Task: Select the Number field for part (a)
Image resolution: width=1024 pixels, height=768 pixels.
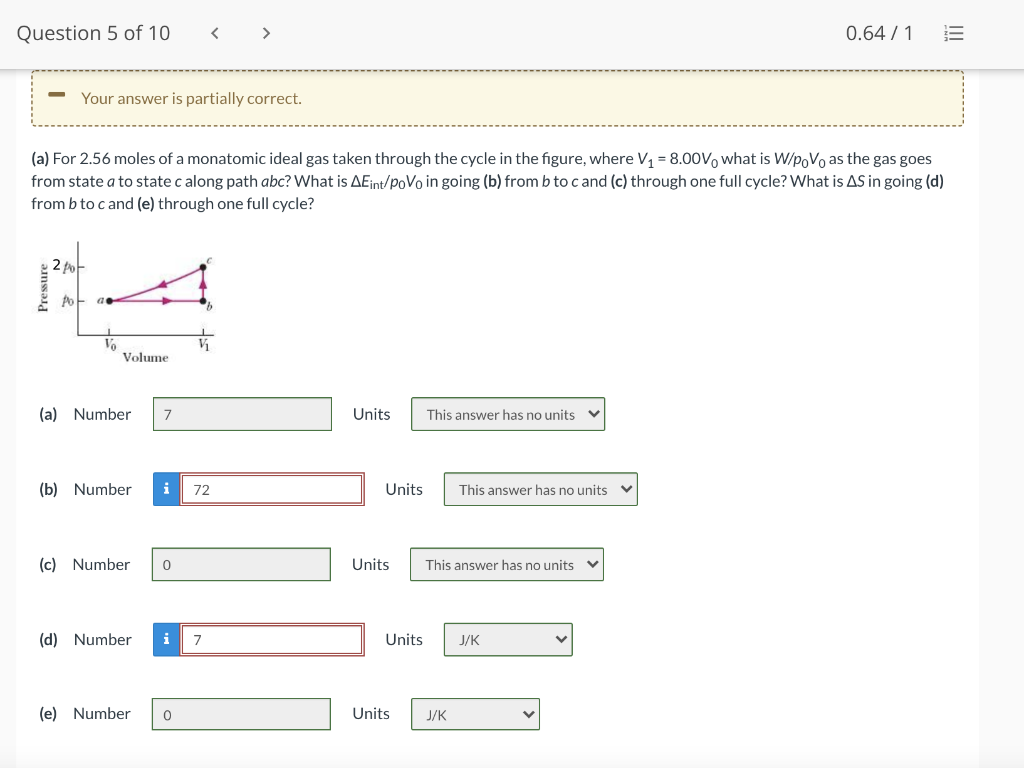Action: click(242, 414)
